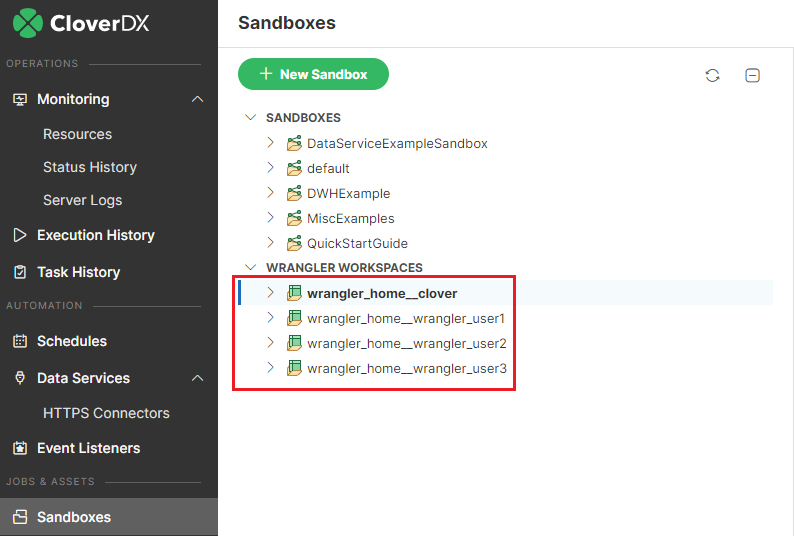The image size is (794, 536).
Task: Click the collapse all icon
Action: click(x=752, y=75)
